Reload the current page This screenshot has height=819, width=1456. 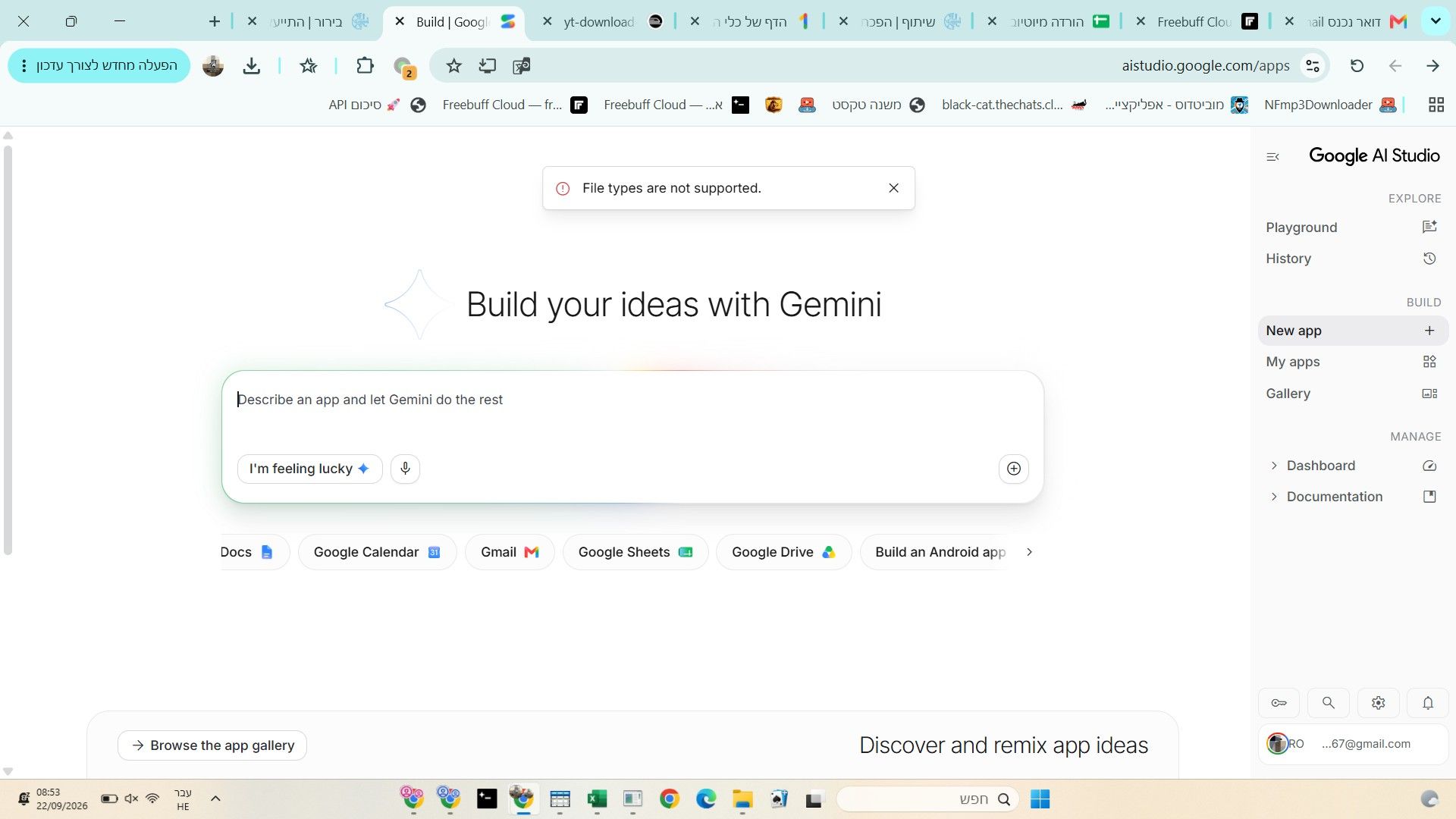[x=1357, y=66]
